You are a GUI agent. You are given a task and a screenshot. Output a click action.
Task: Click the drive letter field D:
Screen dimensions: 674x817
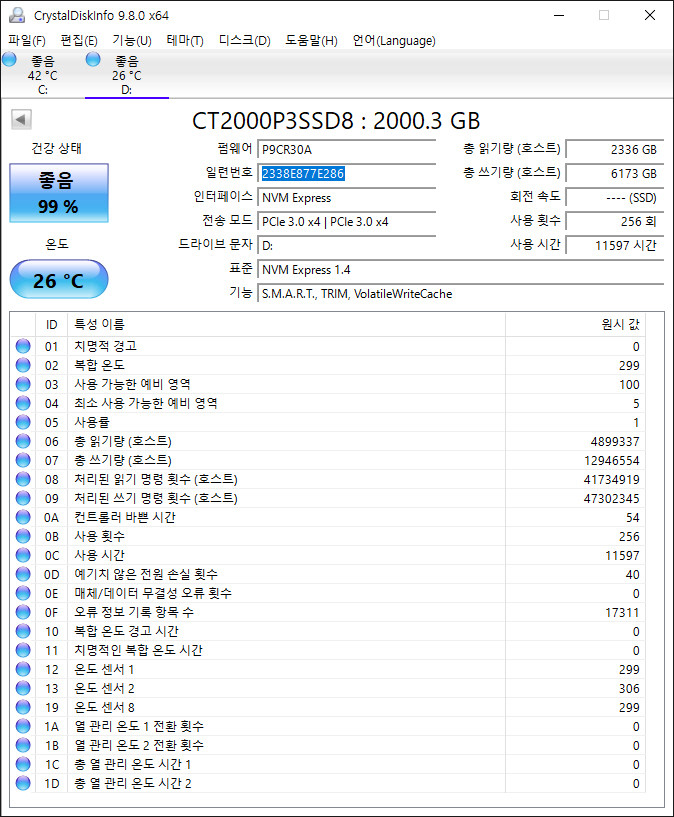[347, 245]
